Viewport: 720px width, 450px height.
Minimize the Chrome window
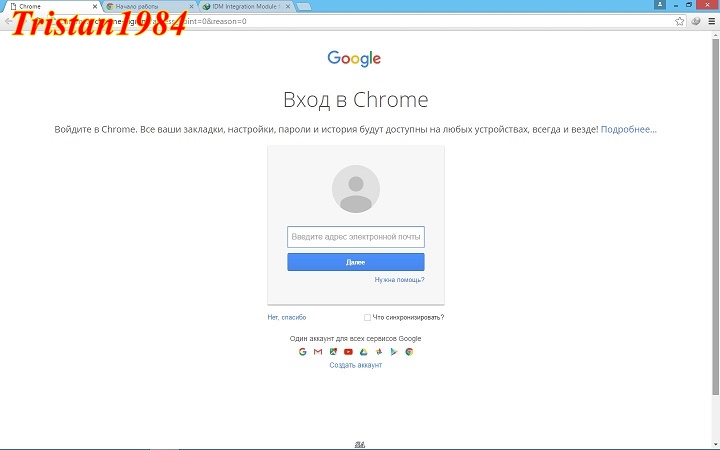[676, 5]
